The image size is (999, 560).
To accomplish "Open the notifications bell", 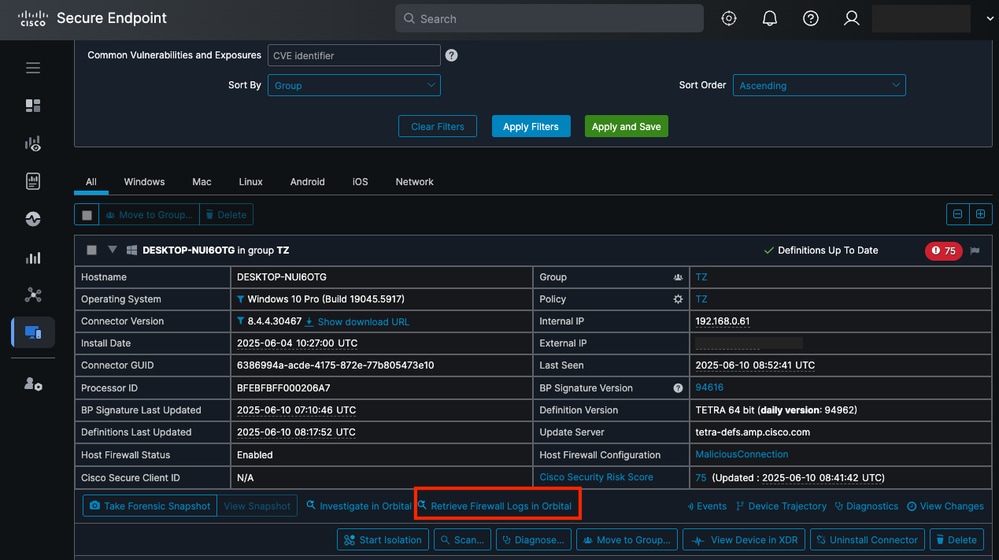I will point(770,18).
